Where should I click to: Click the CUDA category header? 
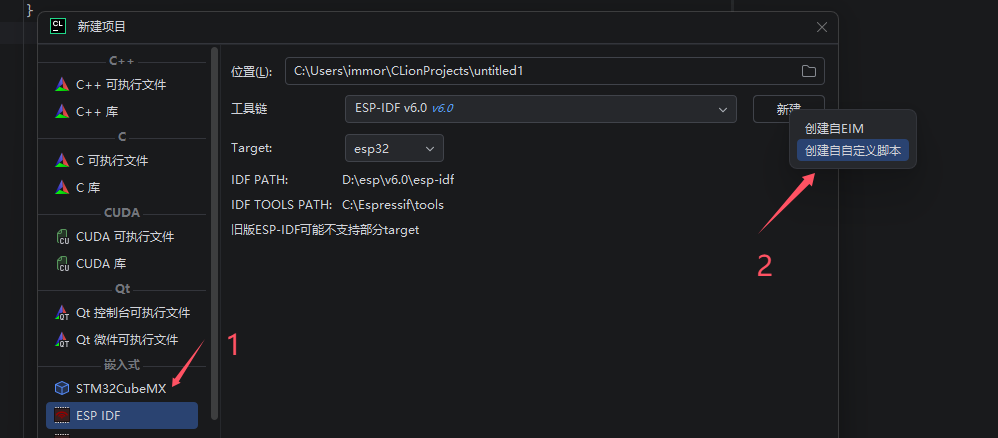point(122,213)
